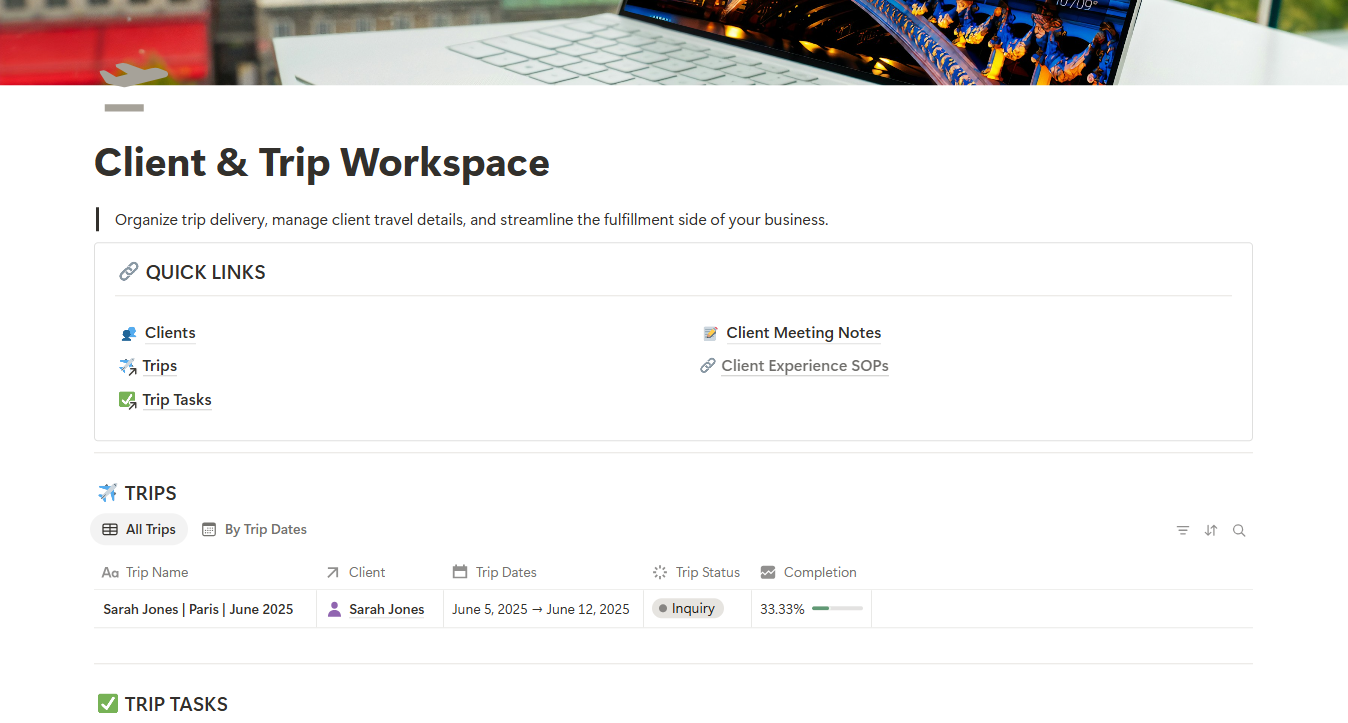Screen dimensions: 1348x723
Task: Open the Client Experience SOPs link
Action: click(x=805, y=366)
